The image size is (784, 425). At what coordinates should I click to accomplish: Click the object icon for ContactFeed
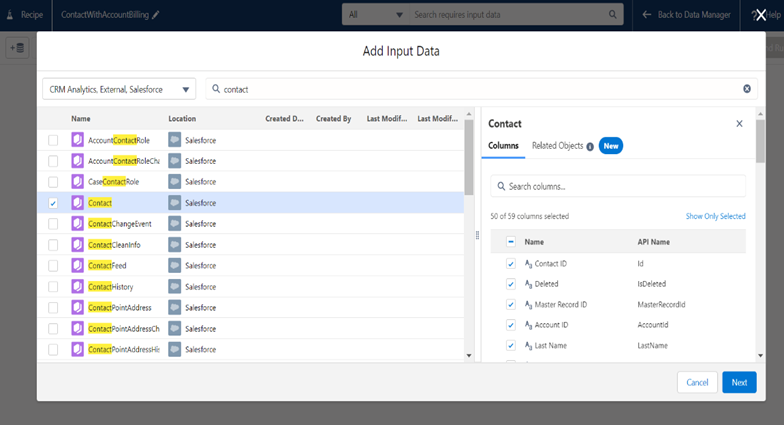click(78, 265)
